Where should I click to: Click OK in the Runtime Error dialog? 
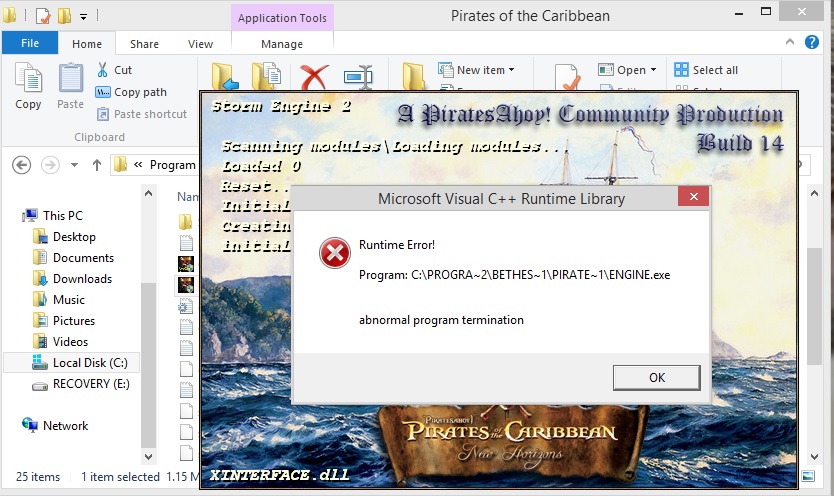656,377
